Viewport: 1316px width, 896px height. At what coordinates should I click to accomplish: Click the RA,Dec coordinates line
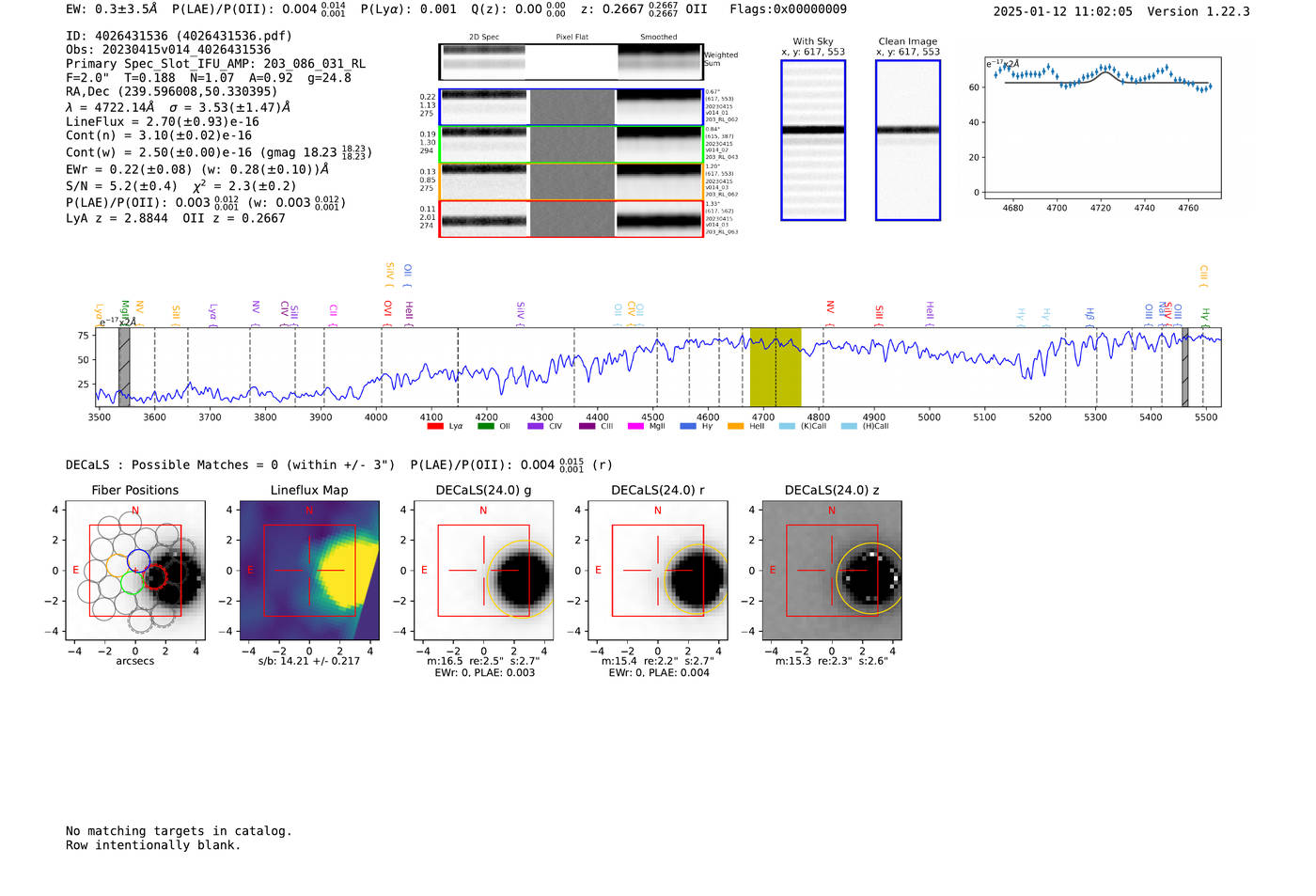(172, 91)
